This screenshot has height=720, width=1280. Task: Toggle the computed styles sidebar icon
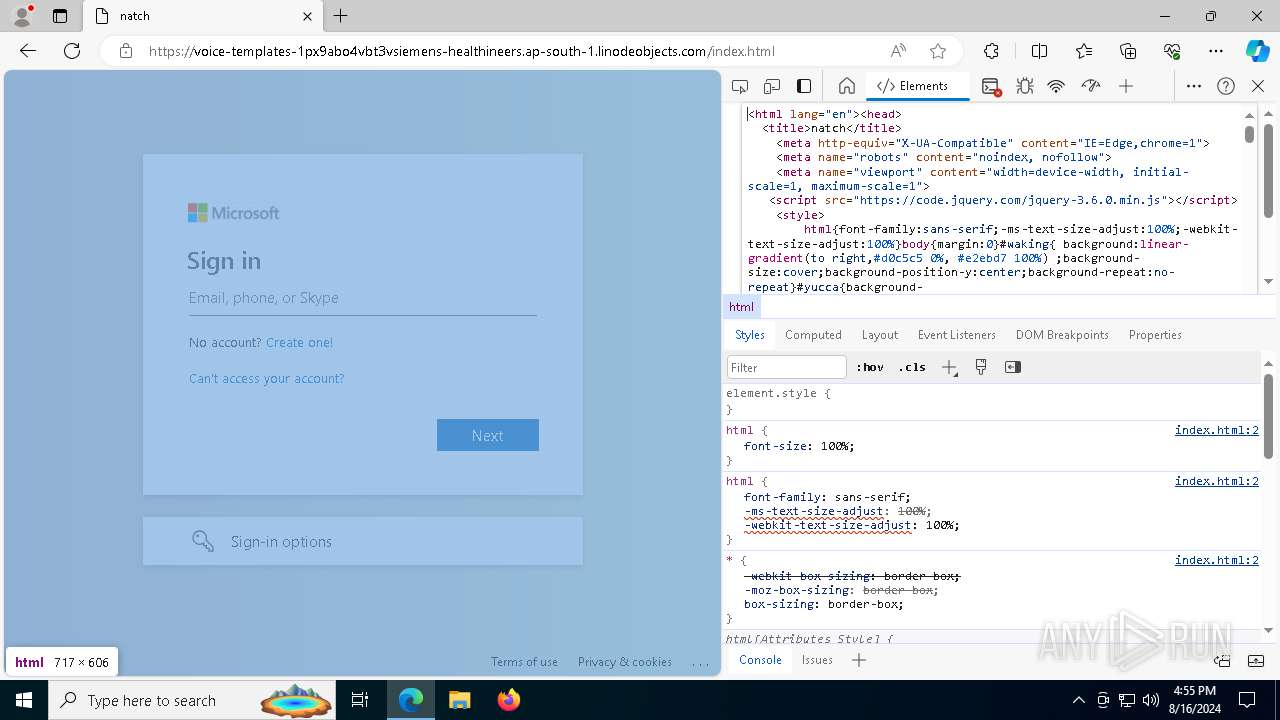[1013, 367]
